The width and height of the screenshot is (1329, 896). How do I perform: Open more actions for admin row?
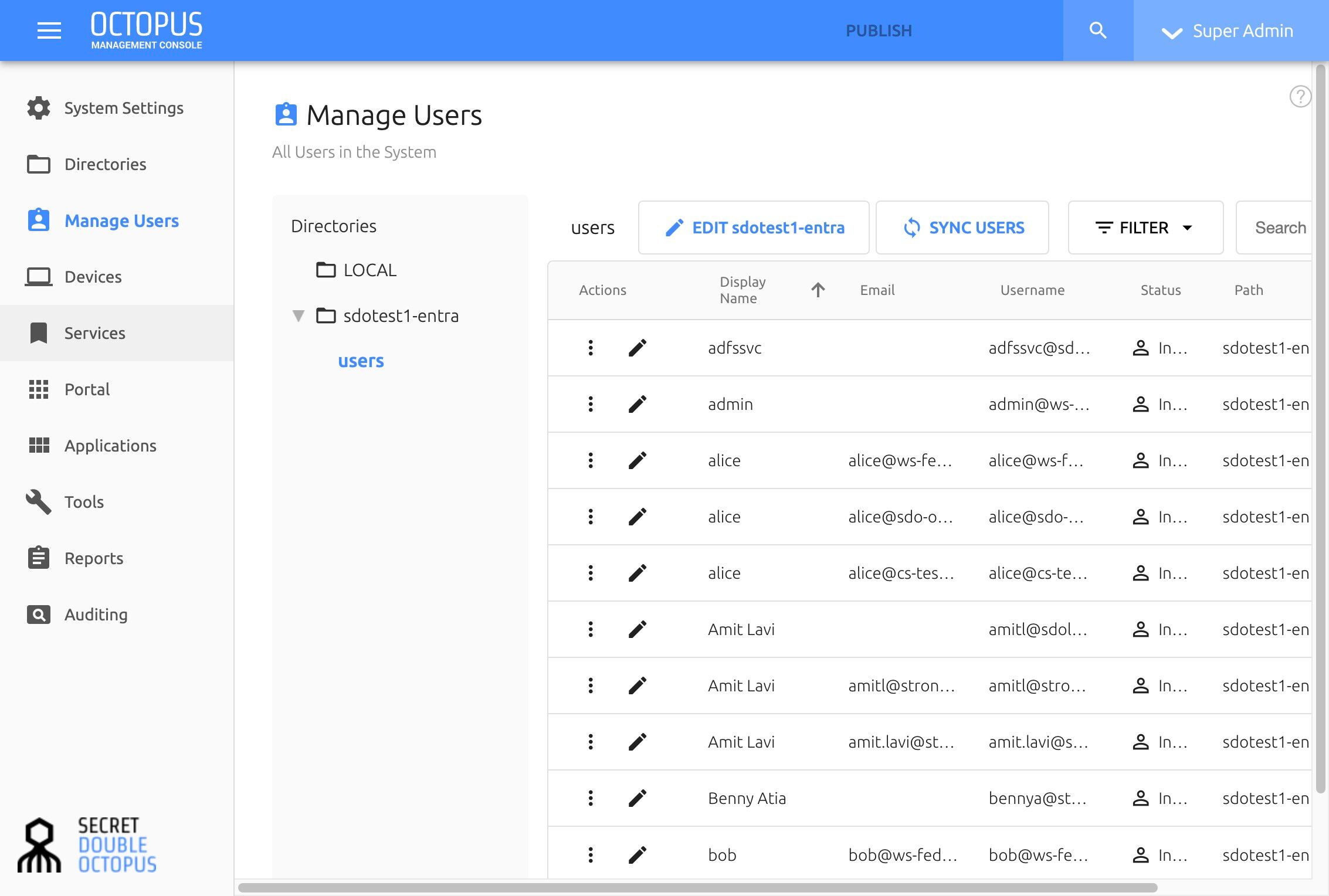[x=591, y=404]
